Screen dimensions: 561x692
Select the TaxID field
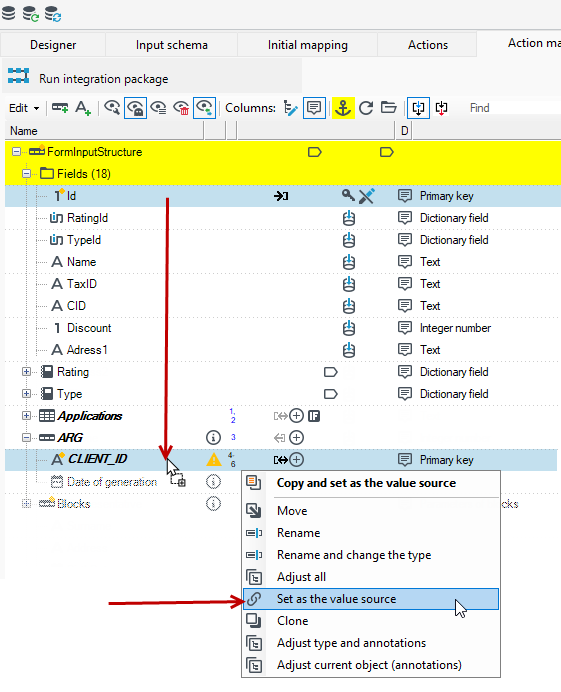point(82,284)
